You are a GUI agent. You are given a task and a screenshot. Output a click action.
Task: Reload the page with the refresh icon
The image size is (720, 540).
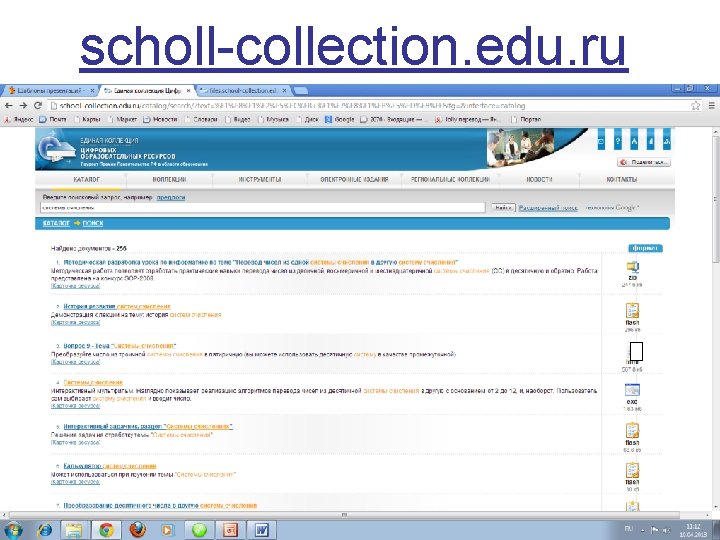click(x=38, y=106)
